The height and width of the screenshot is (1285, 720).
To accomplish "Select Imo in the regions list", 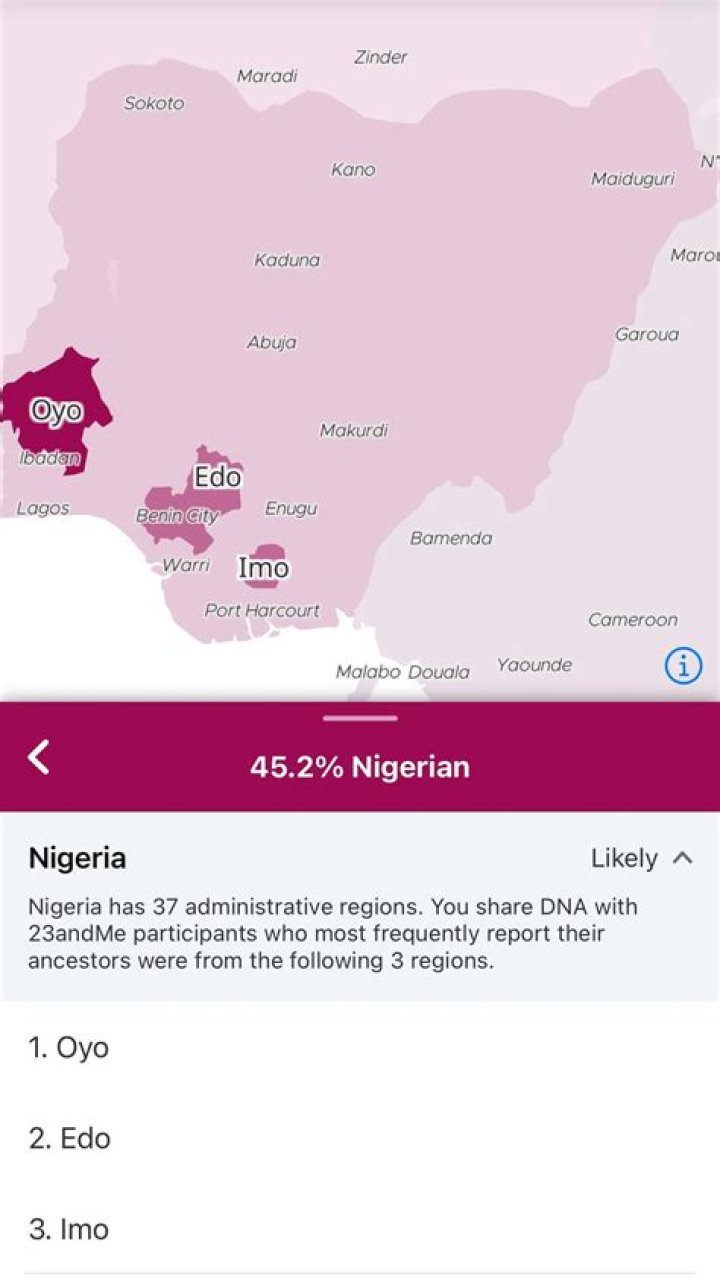I will [x=69, y=1229].
